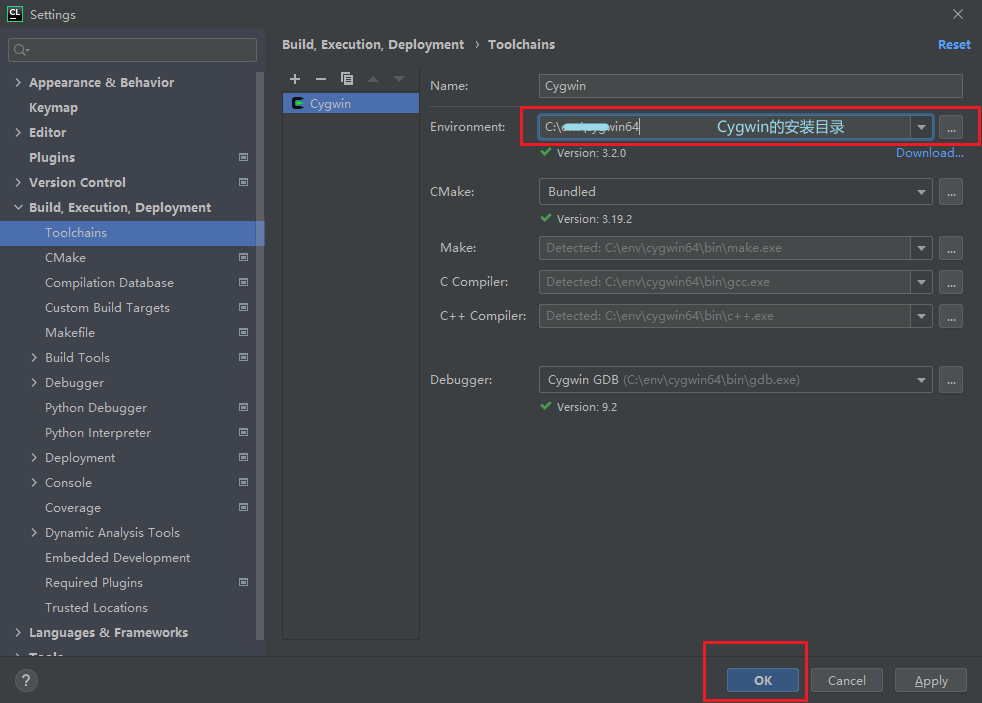Move the toolchain down in the list

click(x=399, y=79)
